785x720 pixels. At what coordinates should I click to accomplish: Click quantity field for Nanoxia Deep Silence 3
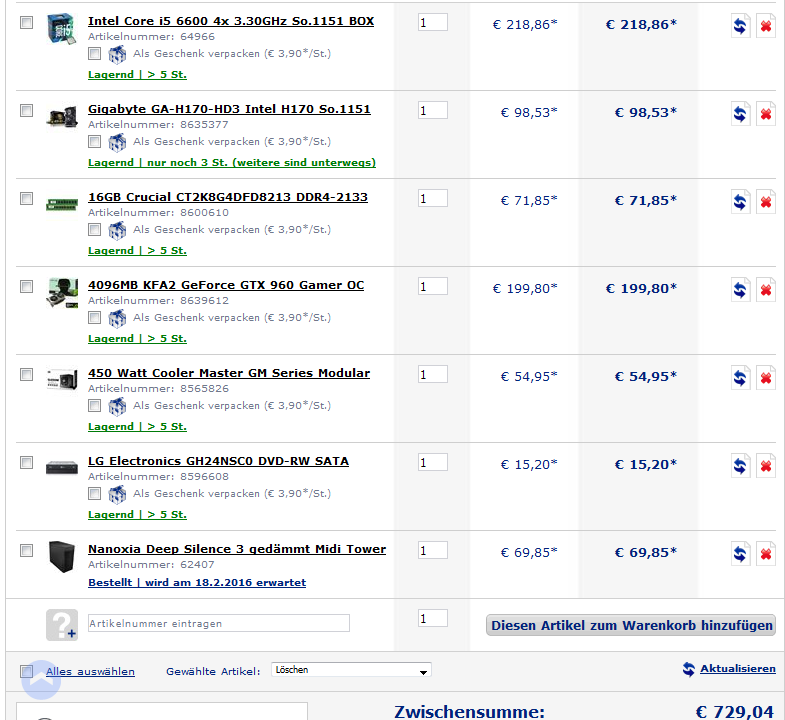pos(433,551)
